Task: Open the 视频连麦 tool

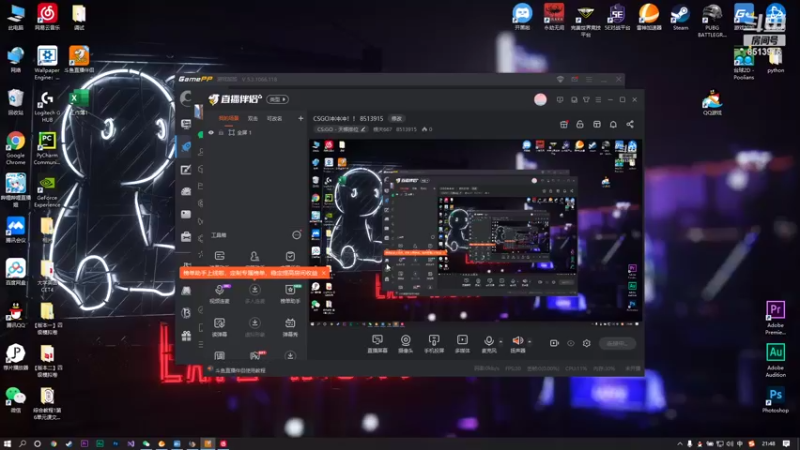Action: [x=219, y=294]
